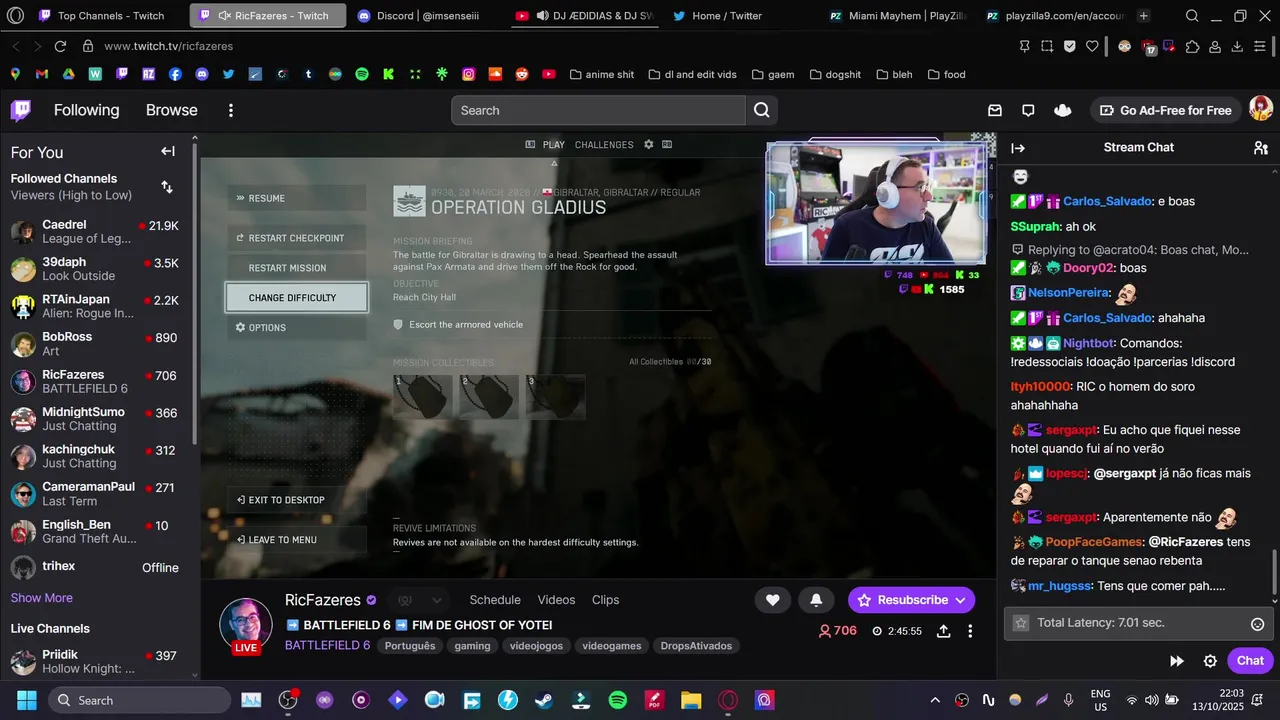Open the share stream icon
The width and height of the screenshot is (1280, 720).
pos(943,631)
